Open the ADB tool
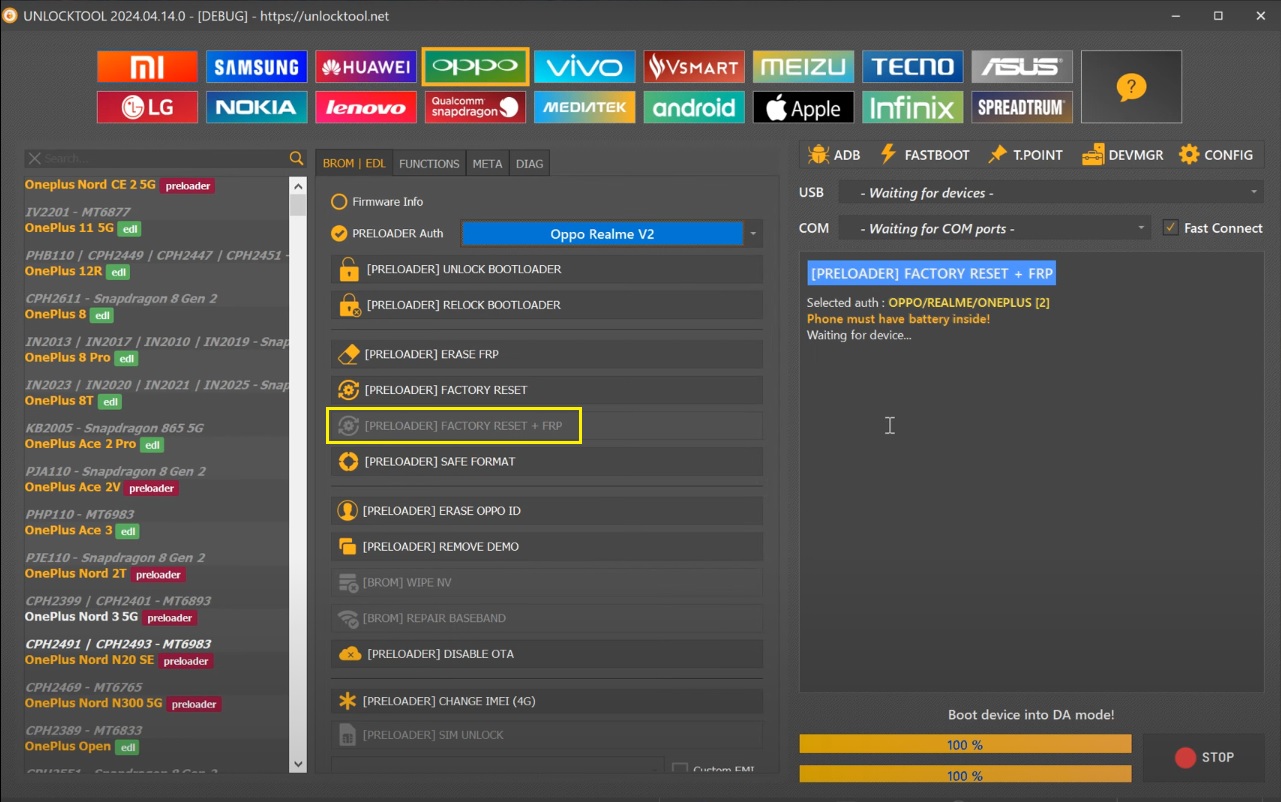The image size is (1281, 802). coord(834,155)
